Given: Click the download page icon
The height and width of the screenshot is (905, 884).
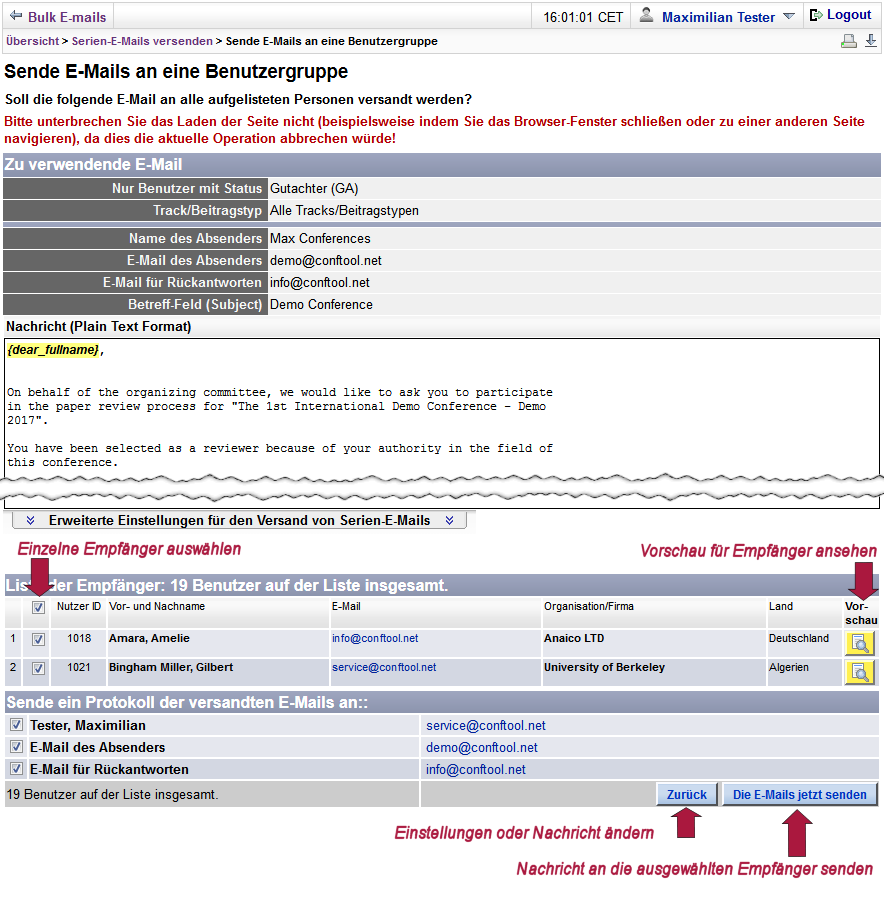Looking at the screenshot, I should [871, 41].
